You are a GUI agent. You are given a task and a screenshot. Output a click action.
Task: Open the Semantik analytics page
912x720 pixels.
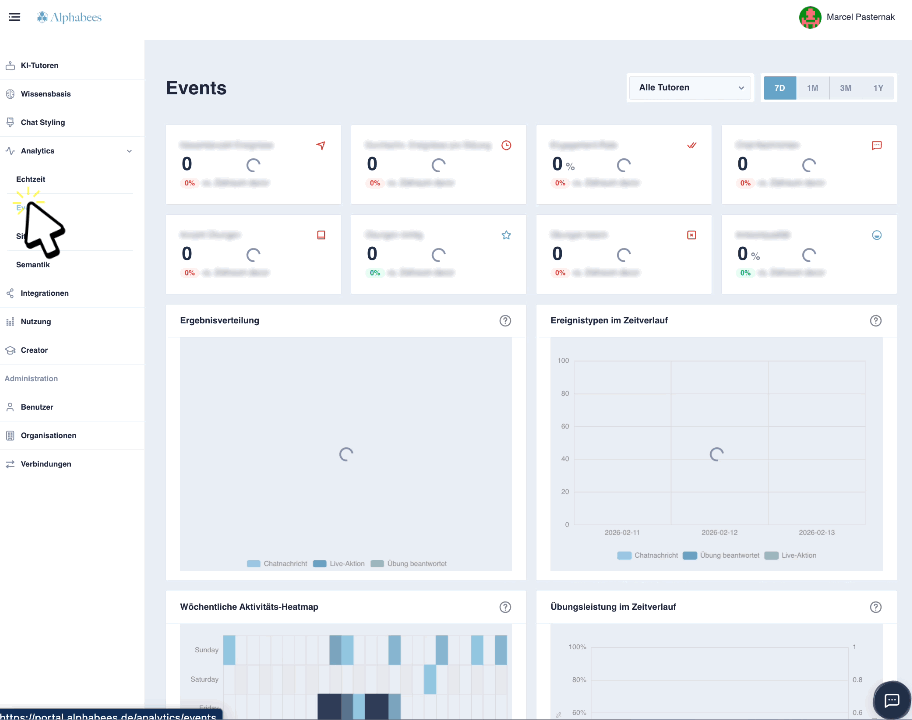[33, 265]
